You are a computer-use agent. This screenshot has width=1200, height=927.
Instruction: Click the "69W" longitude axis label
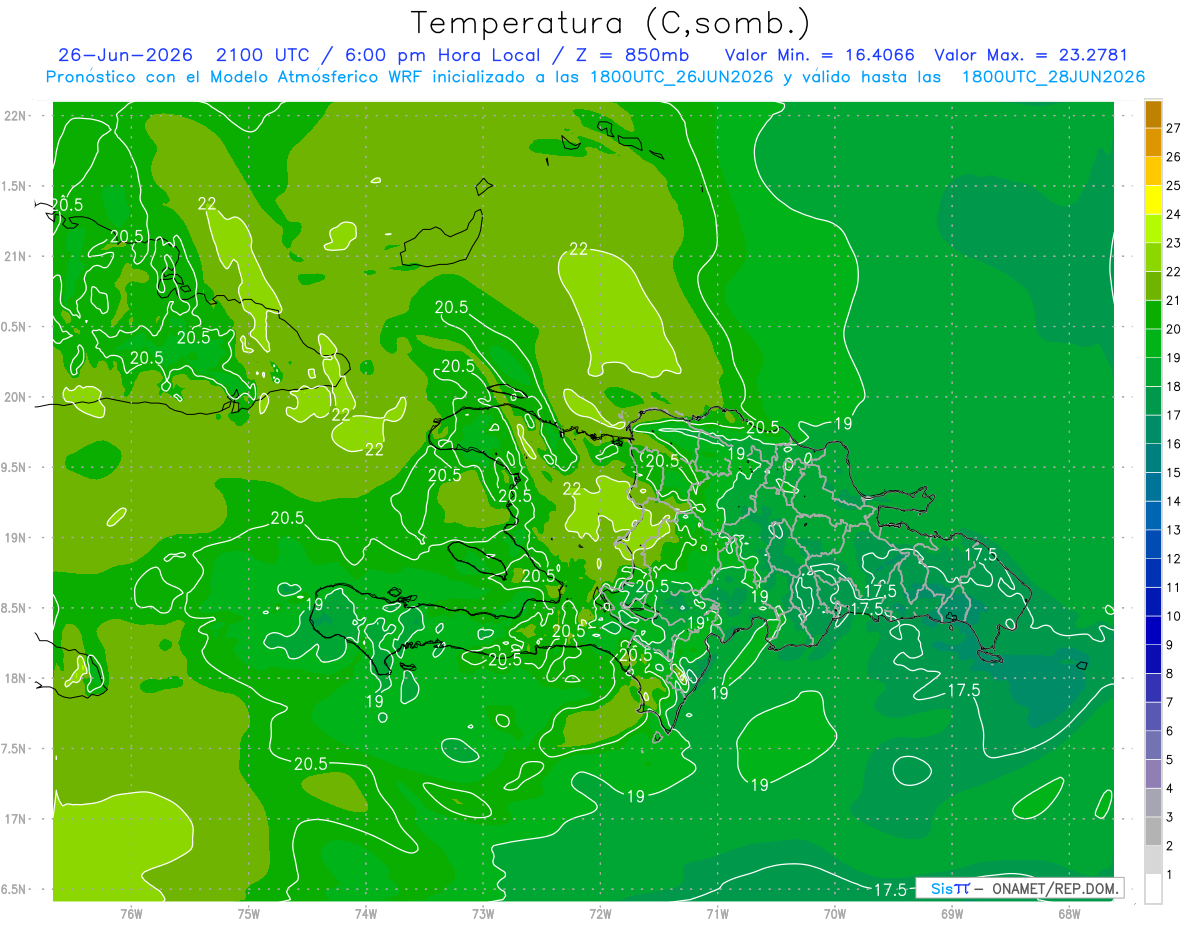[952, 913]
